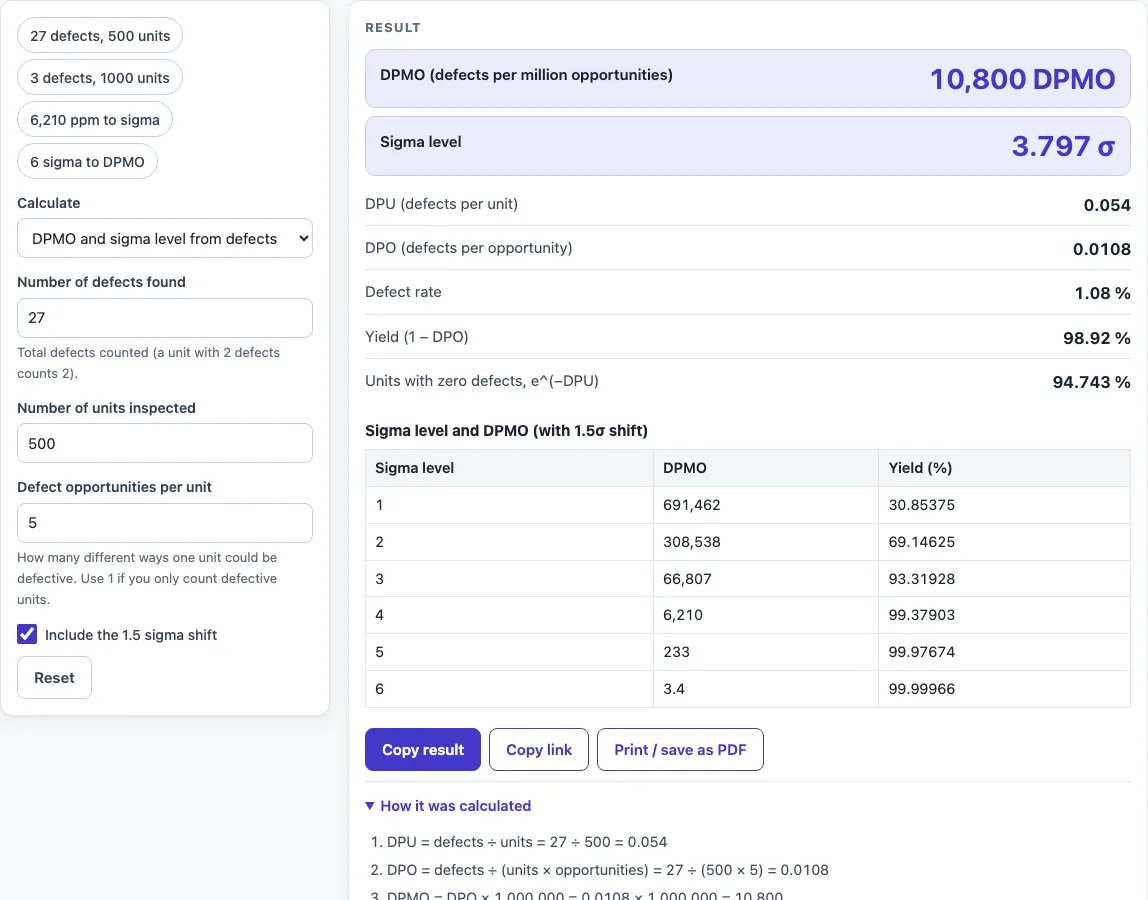Select the 3.797 σ sigma level value
Screen dimensions: 1148x900
[x=1063, y=146]
